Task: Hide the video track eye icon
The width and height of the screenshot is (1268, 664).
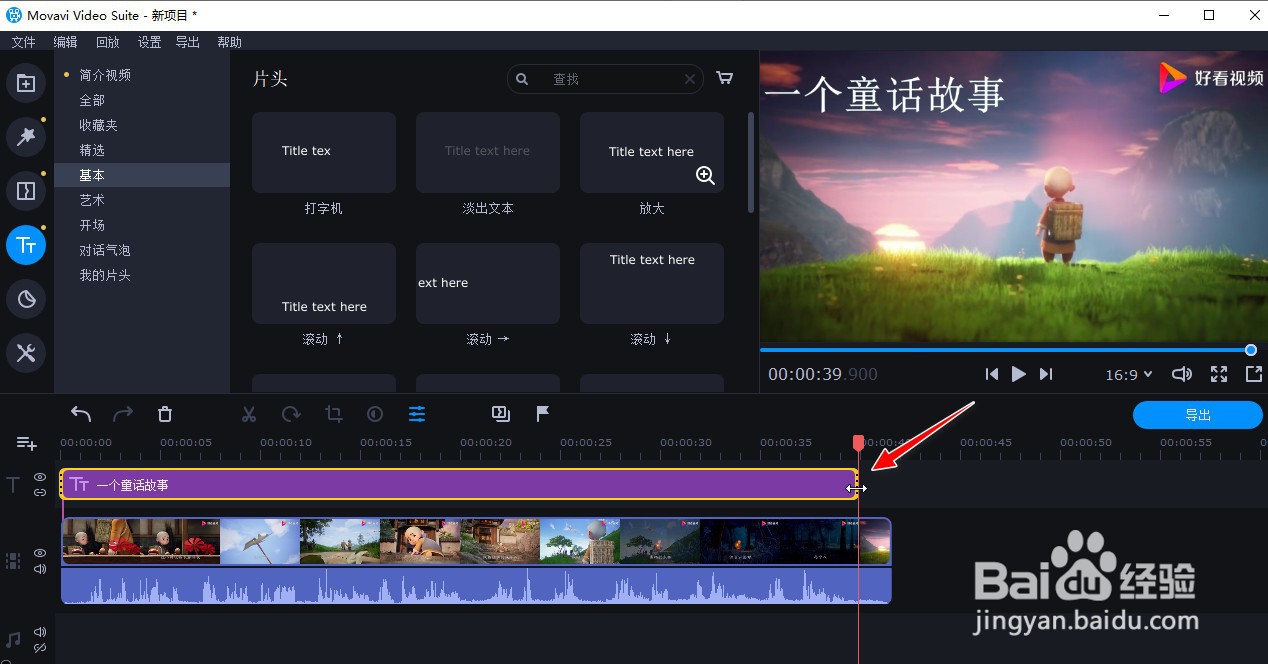Action: (40, 553)
